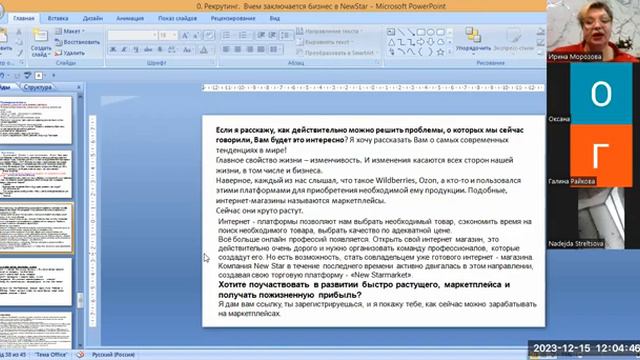640x360 pixels.
Task: Select the Text Box shape in gallery
Action: coord(391,32)
